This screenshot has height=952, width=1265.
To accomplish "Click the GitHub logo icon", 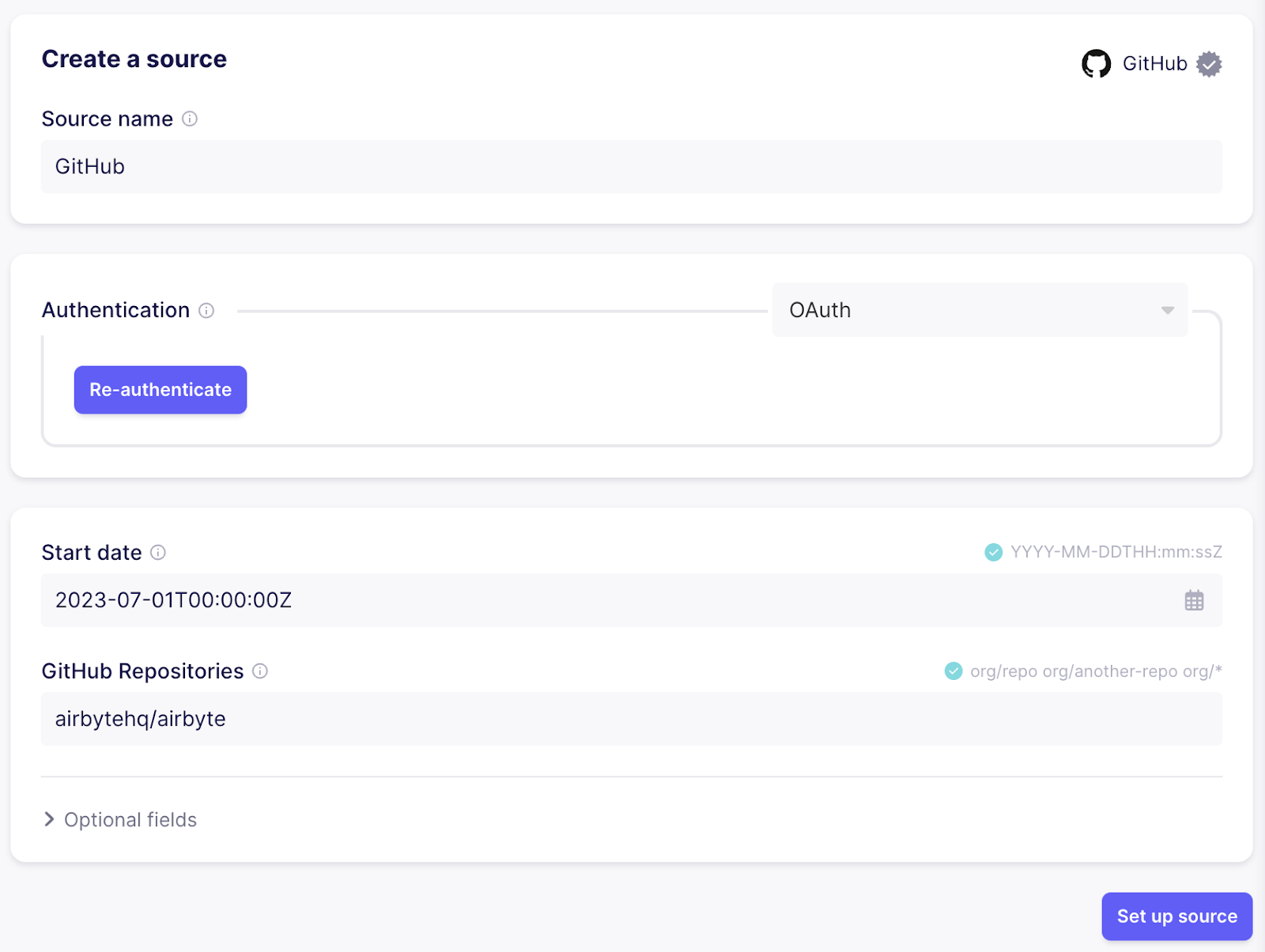I will point(1097,64).
